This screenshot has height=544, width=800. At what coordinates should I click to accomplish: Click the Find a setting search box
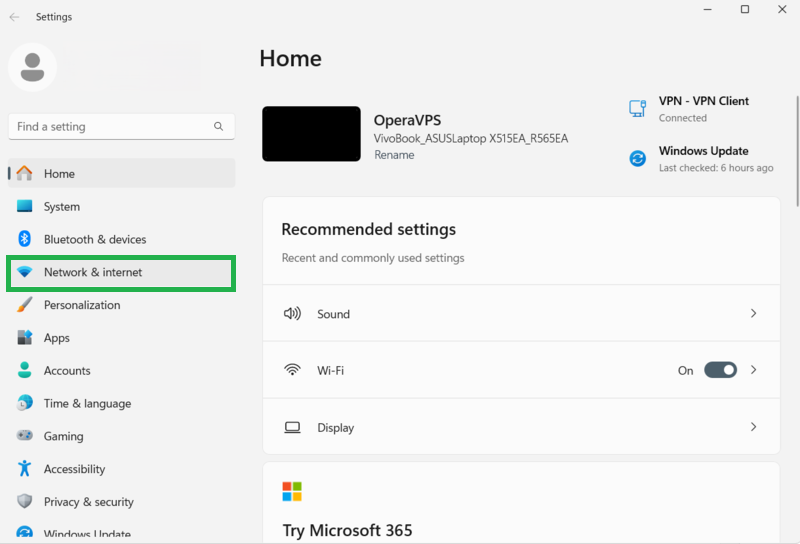[110, 127]
